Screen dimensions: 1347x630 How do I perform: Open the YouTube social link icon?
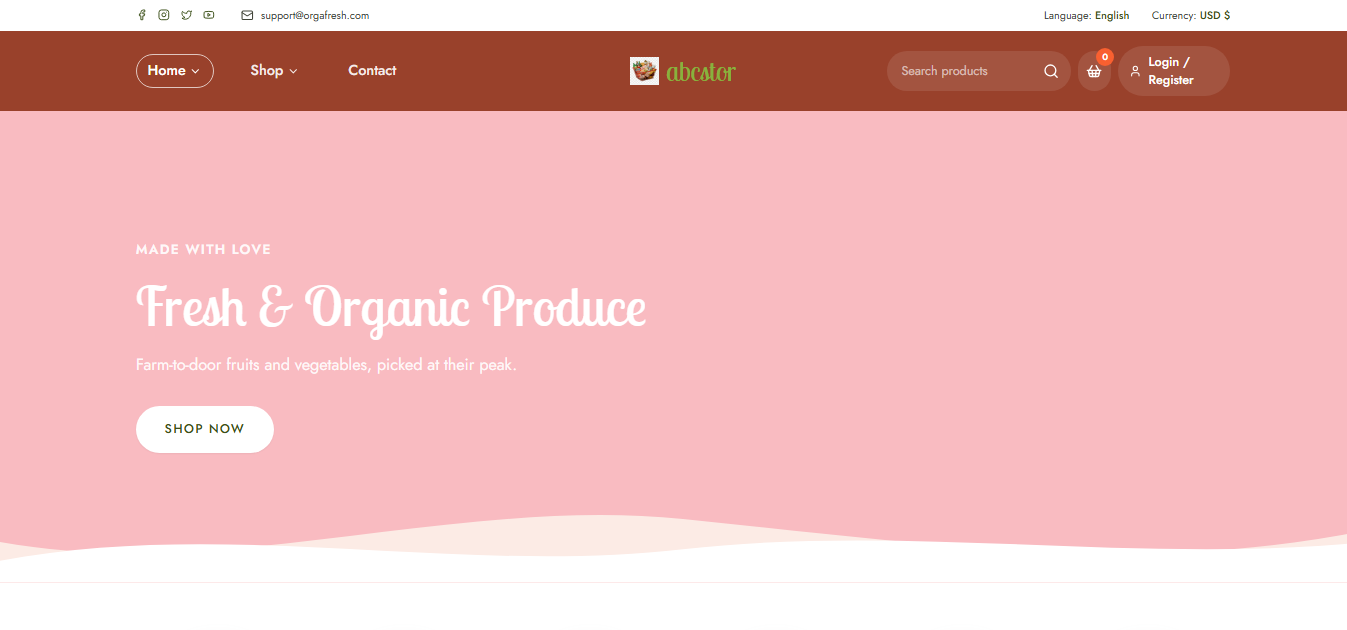(x=209, y=15)
